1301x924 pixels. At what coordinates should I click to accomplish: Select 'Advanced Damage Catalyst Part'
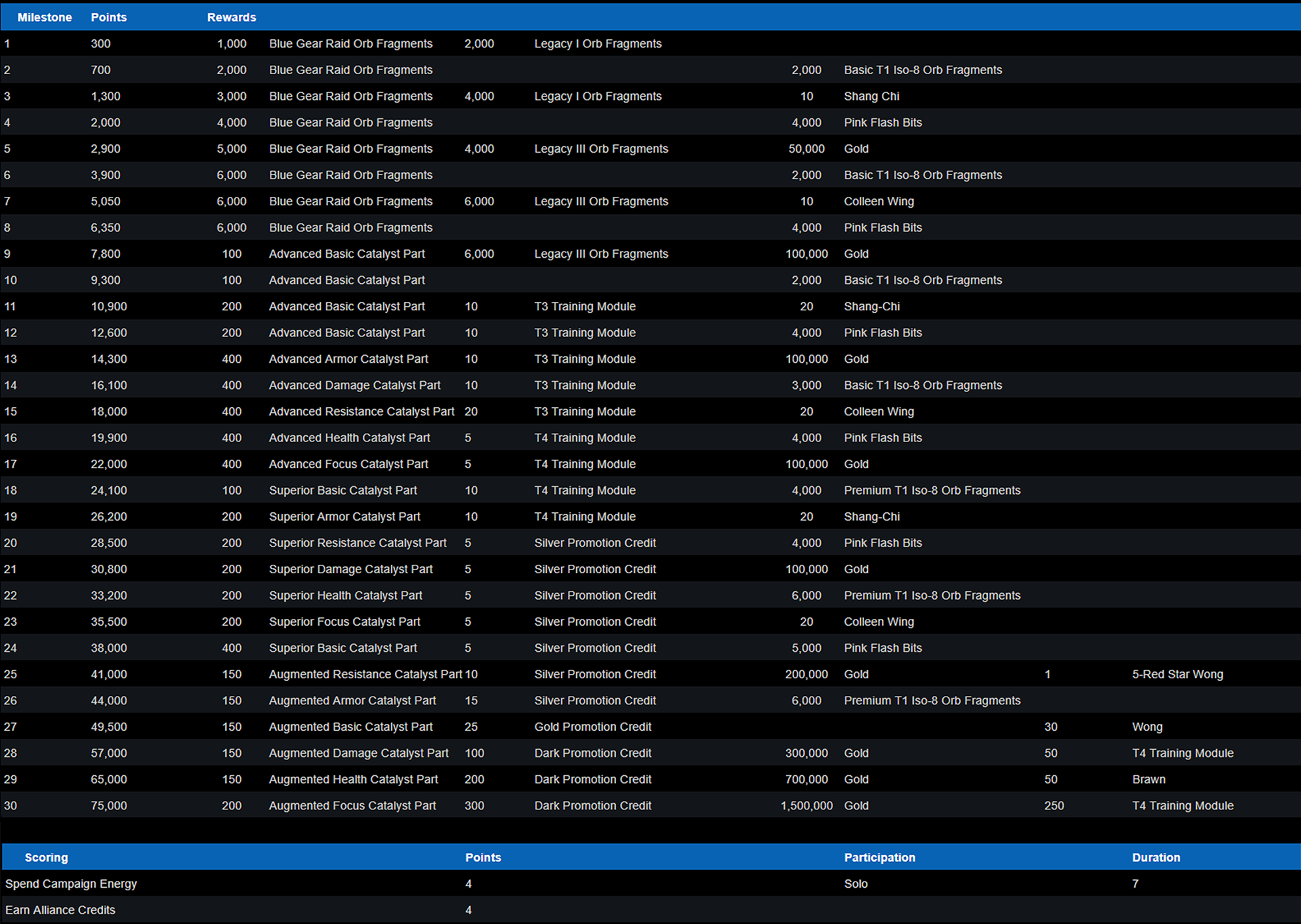click(x=355, y=385)
